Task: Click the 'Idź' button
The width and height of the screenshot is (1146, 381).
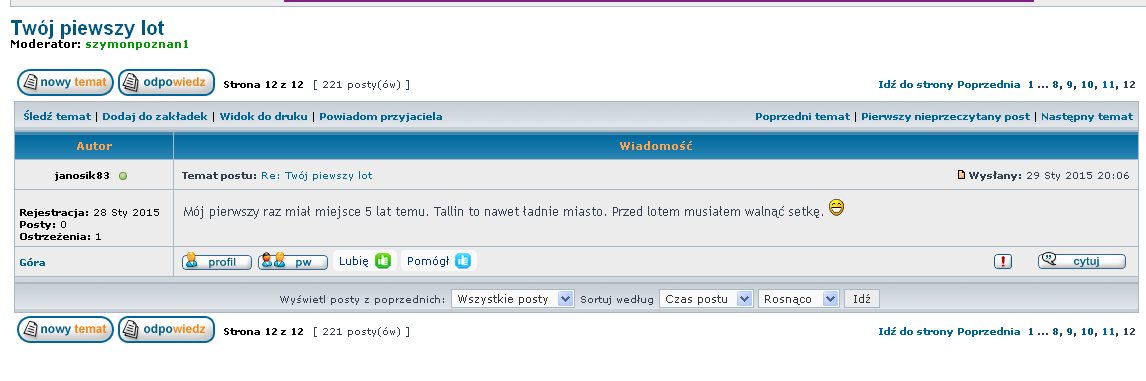Action: (862, 298)
